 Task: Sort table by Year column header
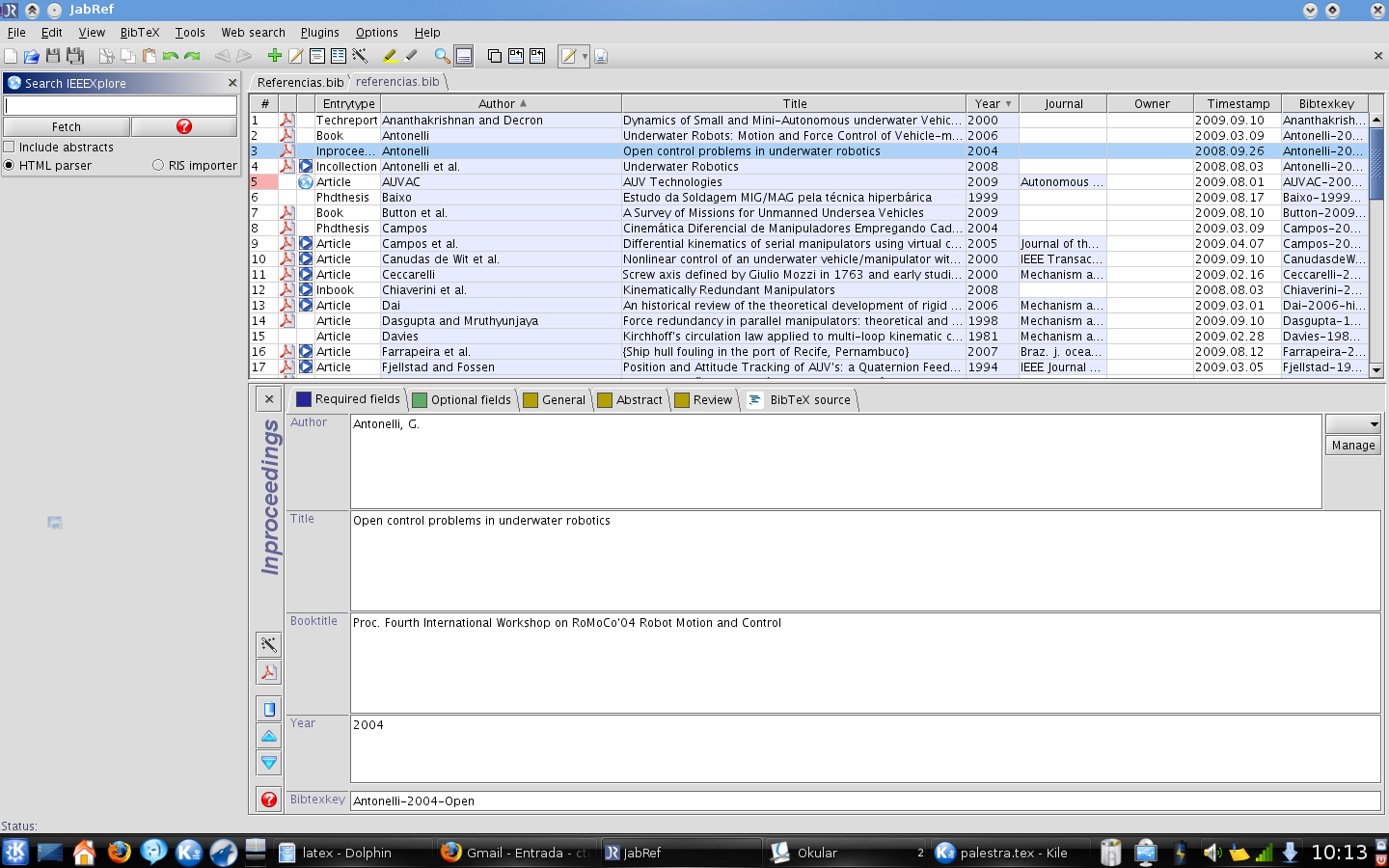tap(992, 103)
